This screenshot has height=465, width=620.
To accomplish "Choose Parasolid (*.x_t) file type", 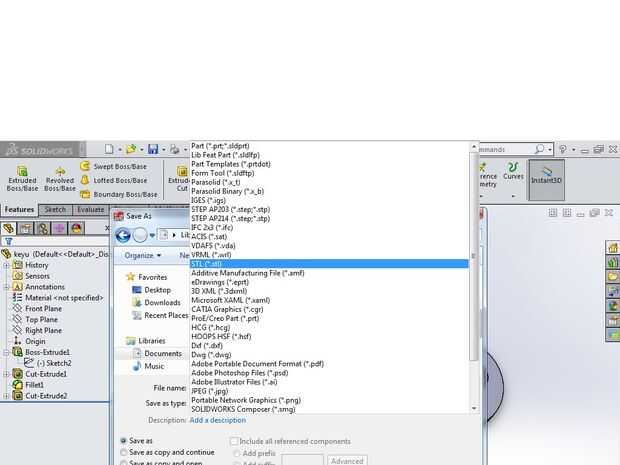I will [x=329, y=182].
